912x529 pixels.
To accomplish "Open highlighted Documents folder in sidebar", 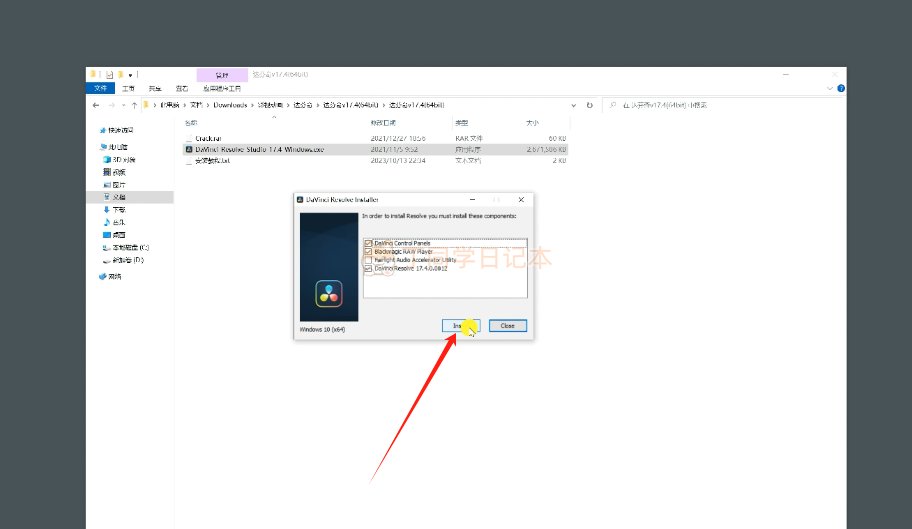I will [x=130, y=197].
